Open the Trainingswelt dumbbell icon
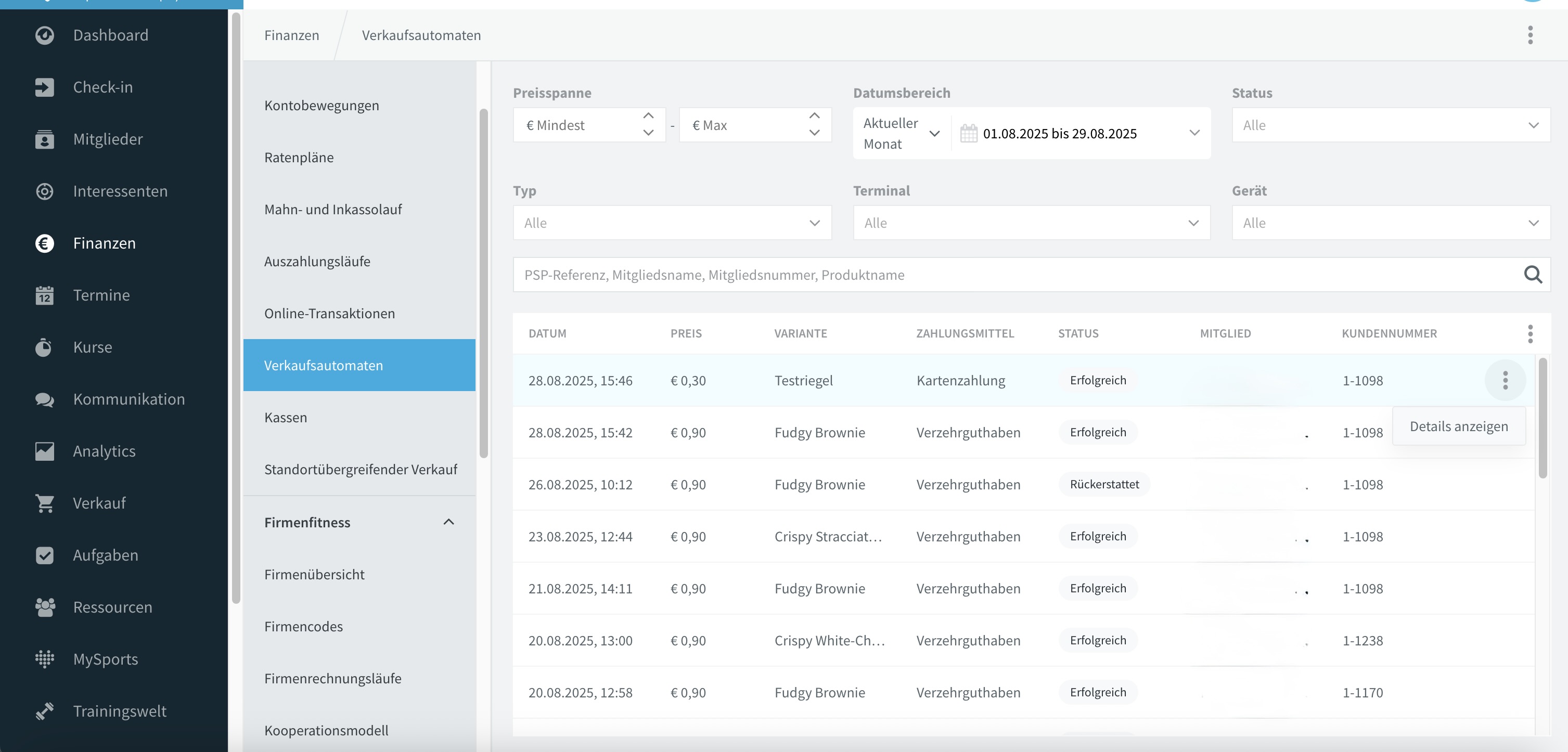Screen dimensions: 1568x752 44,711
